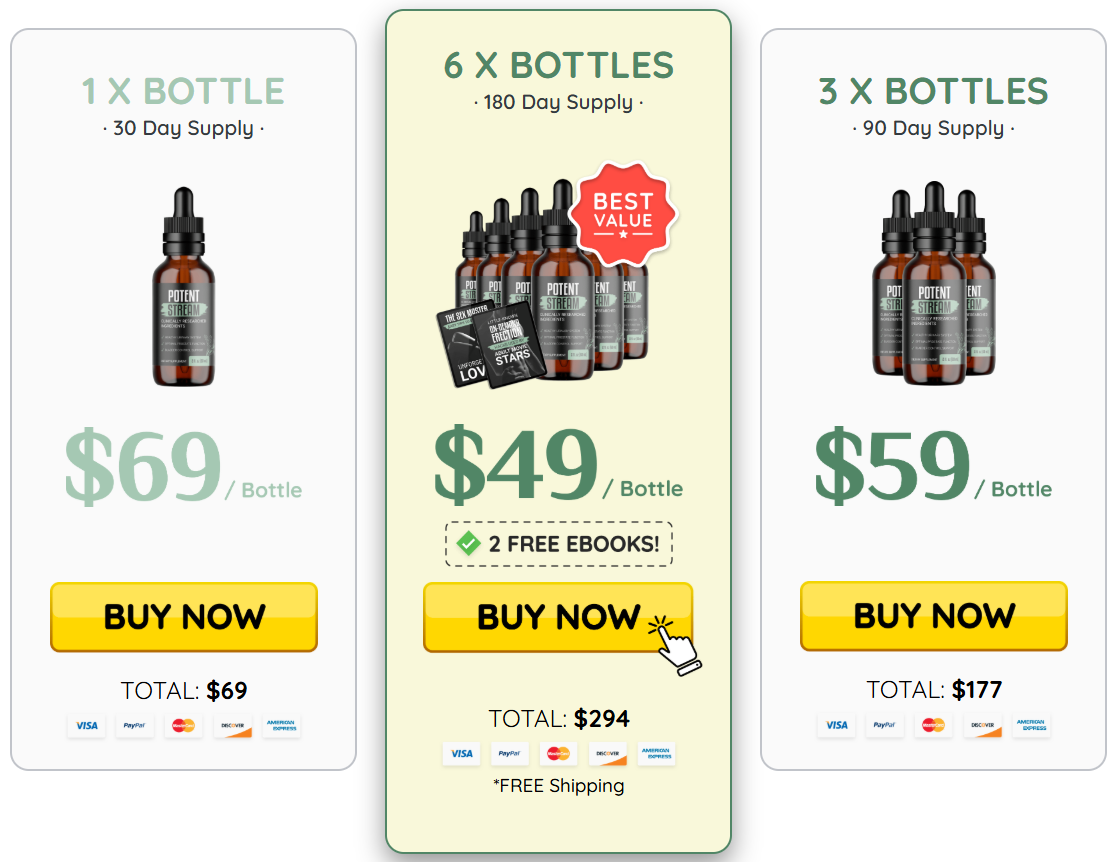This screenshot has width=1119, height=862.
Task: Click Buy Now for 1 bottle at $69
Action: point(184,617)
